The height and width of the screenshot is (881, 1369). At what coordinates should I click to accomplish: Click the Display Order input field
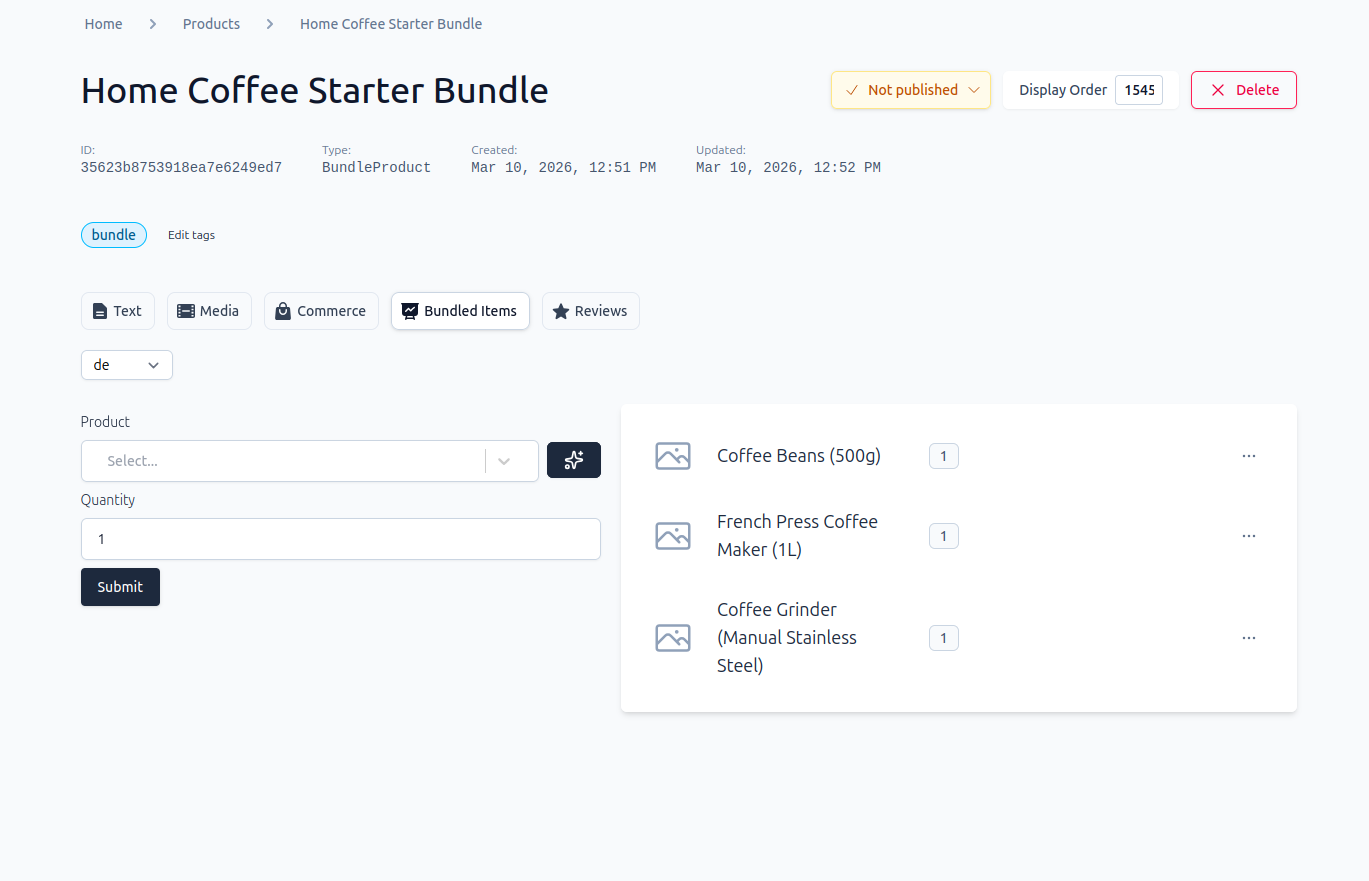(1139, 90)
